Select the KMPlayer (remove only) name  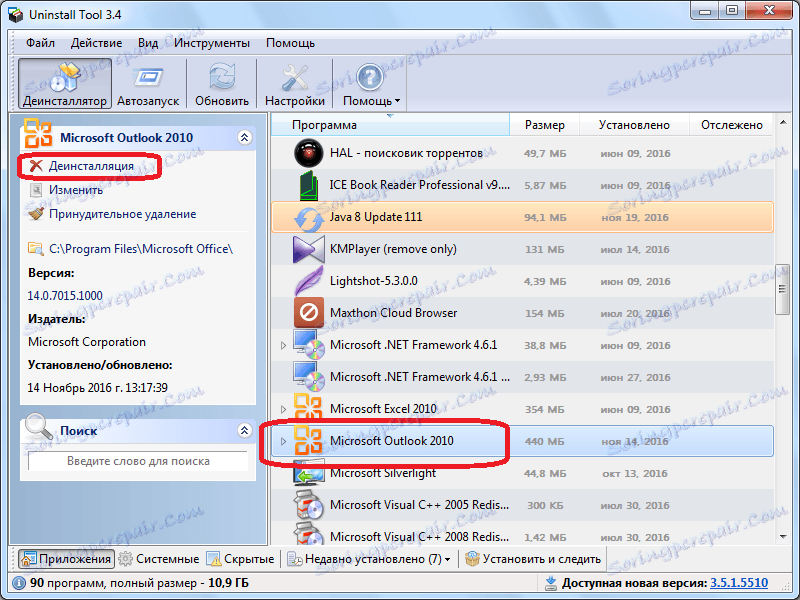coord(393,249)
